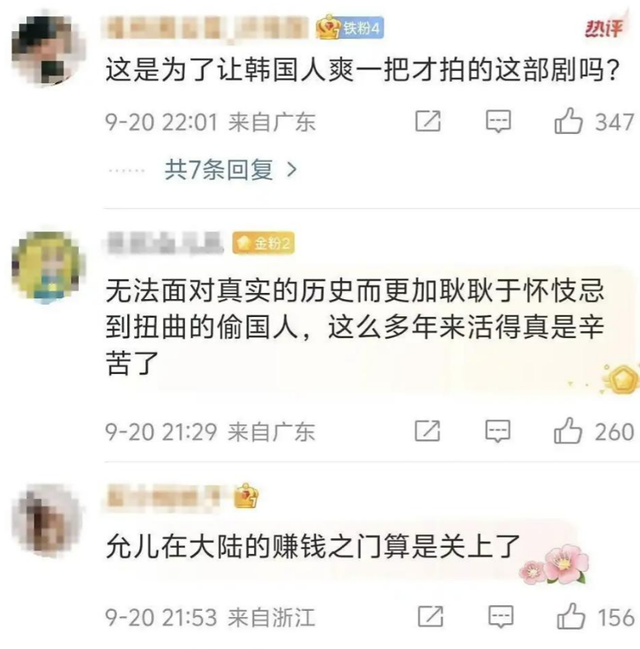The width and height of the screenshot is (640, 649).
Task: Like the comment with 156 likes
Action: pyautogui.click(x=571, y=616)
